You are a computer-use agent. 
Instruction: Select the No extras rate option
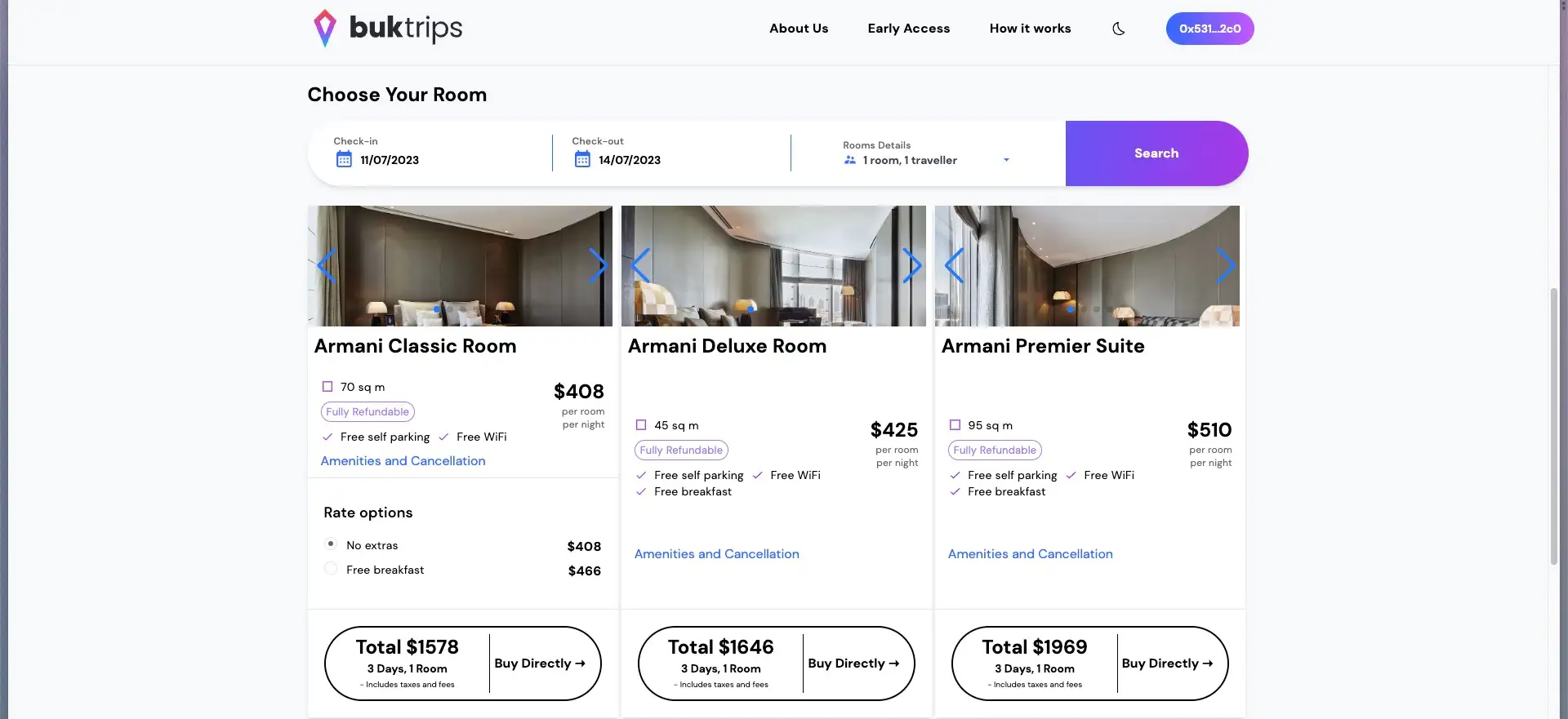coord(331,544)
